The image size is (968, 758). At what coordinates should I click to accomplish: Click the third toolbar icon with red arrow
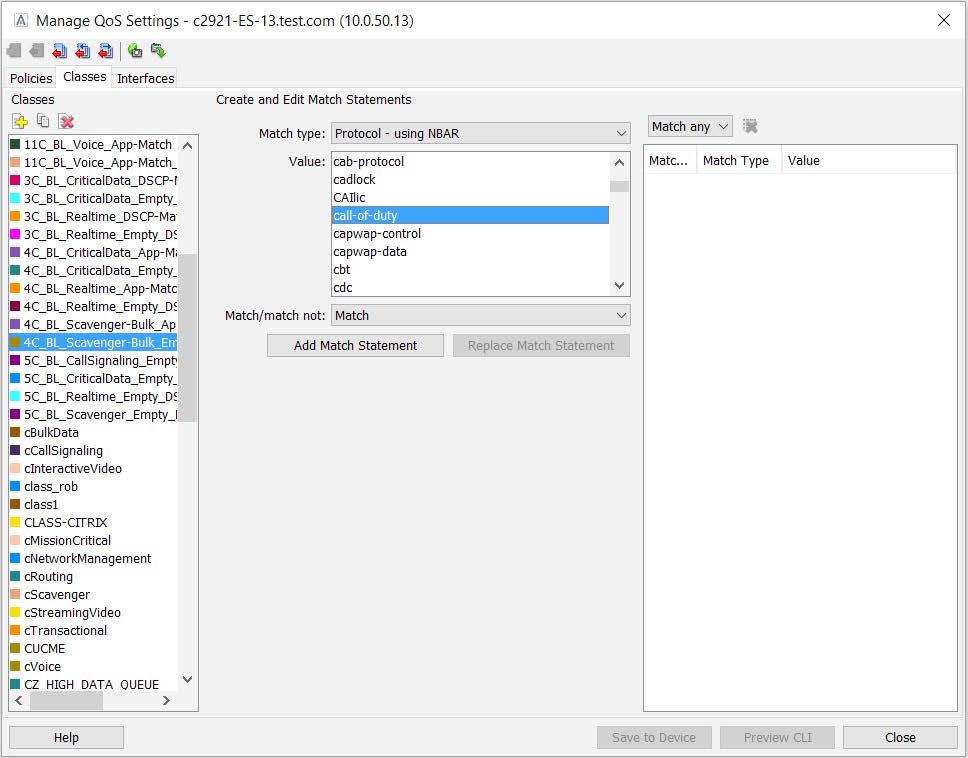click(60, 51)
